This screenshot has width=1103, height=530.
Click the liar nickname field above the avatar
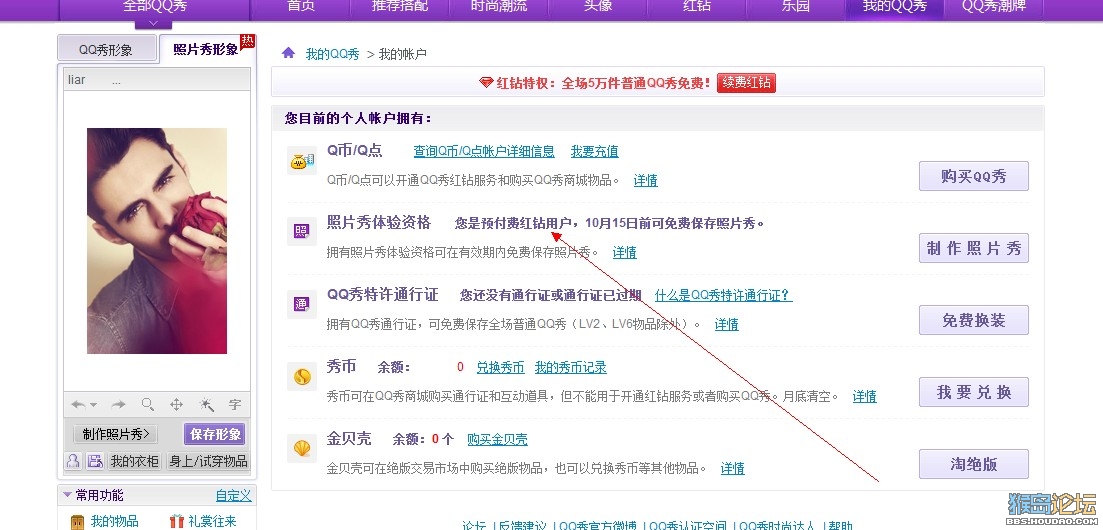click(157, 80)
